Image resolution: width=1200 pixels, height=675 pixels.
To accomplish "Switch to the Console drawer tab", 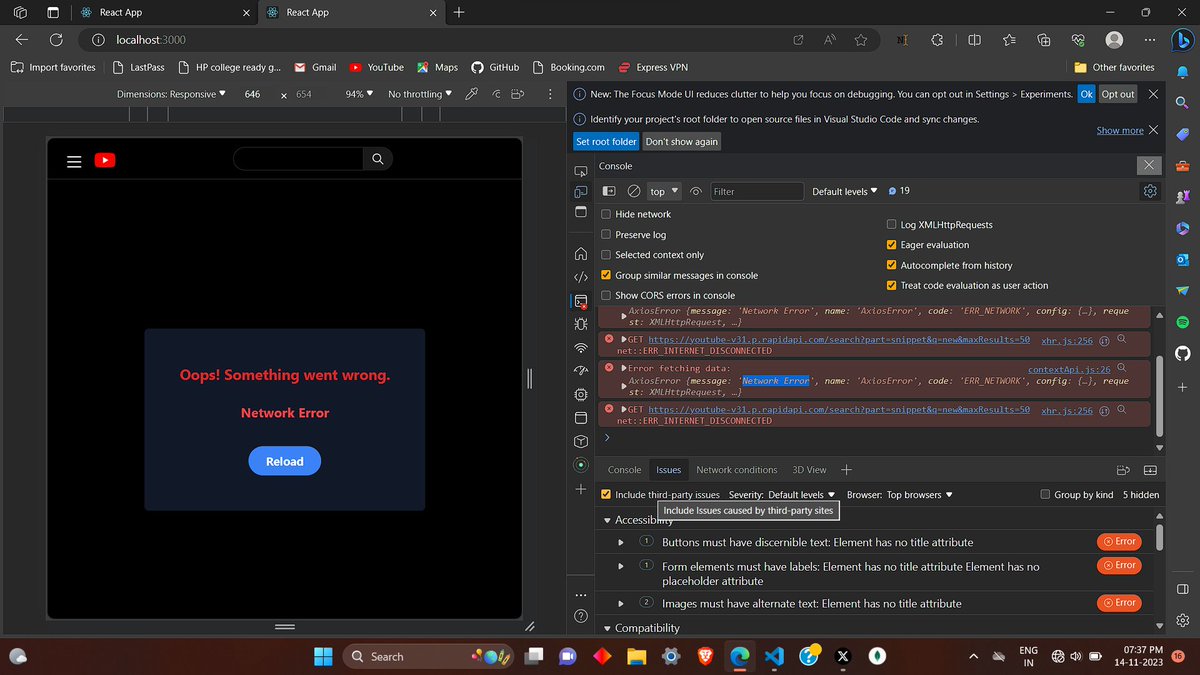I will [x=625, y=470].
